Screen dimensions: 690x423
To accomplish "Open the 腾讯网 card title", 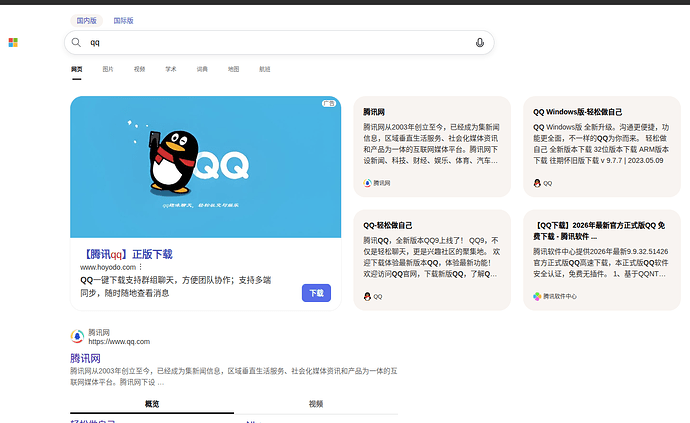I will (374, 112).
